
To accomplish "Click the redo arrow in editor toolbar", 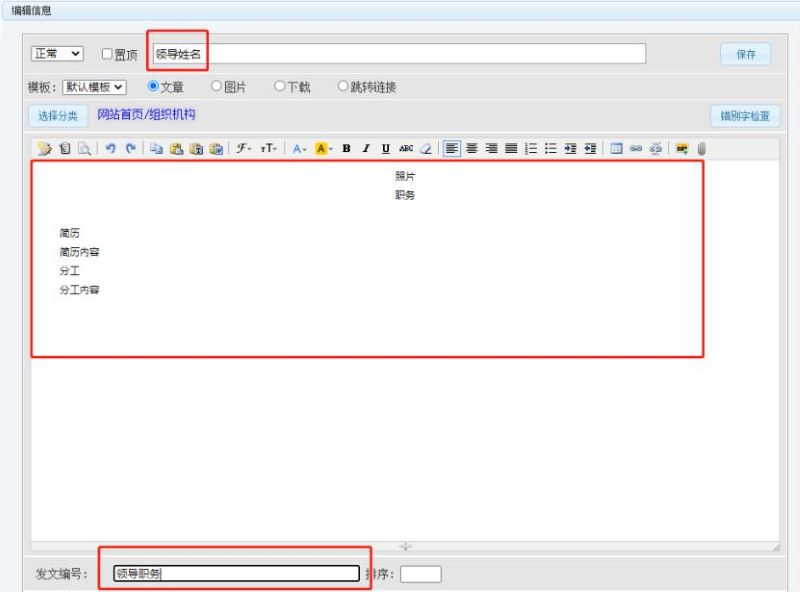I will (130, 148).
